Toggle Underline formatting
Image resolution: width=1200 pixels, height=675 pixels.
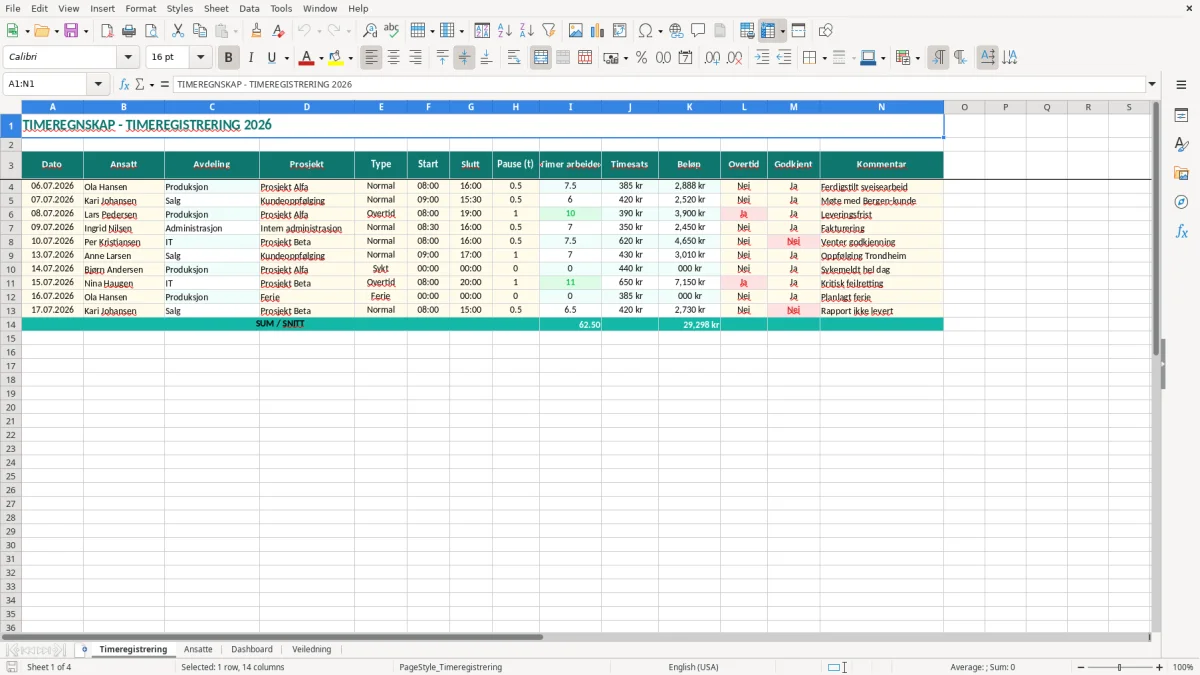272,58
